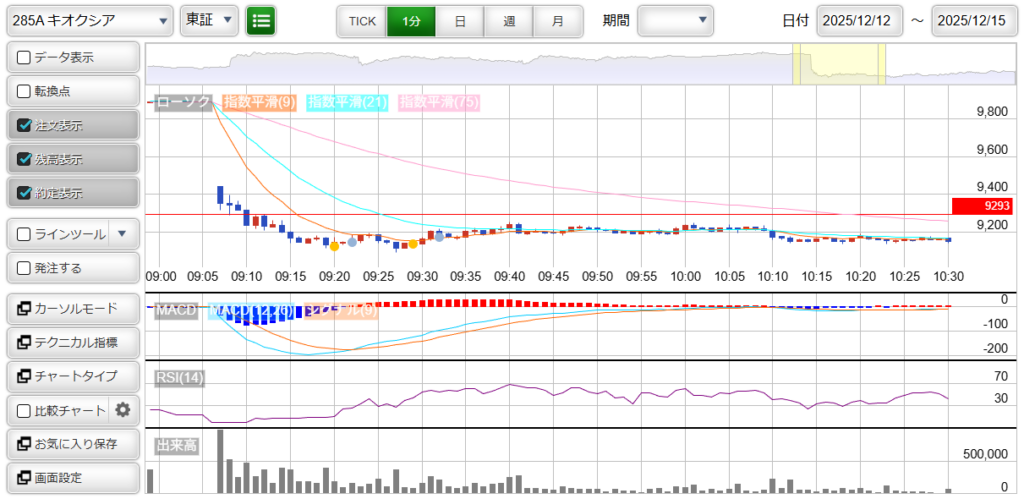
Task: Open 画面設定 screen settings
Action: pyautogui.click(x=72, y=477)
